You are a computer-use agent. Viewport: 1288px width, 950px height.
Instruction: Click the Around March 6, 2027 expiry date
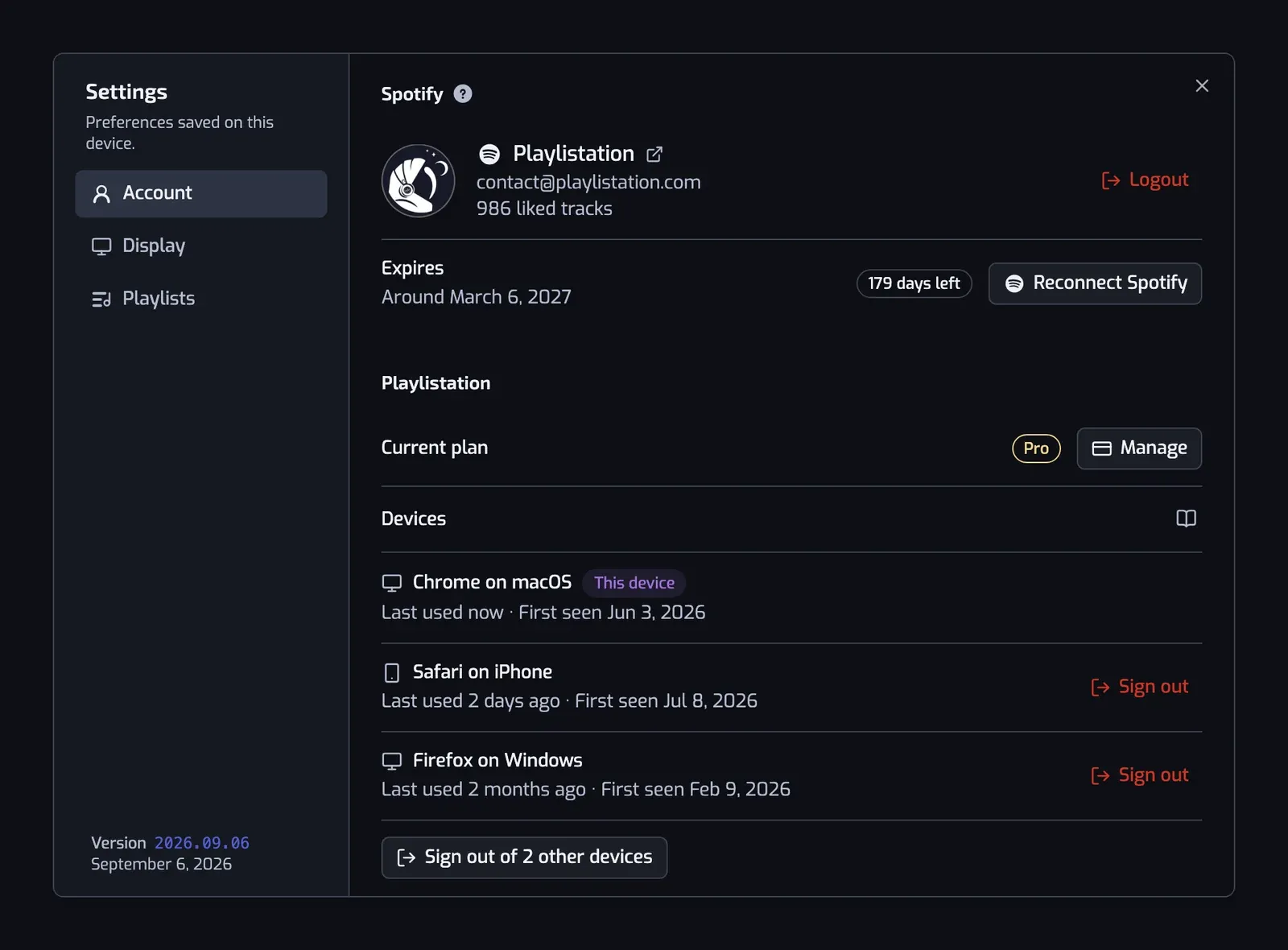click(x=477, y=297)
